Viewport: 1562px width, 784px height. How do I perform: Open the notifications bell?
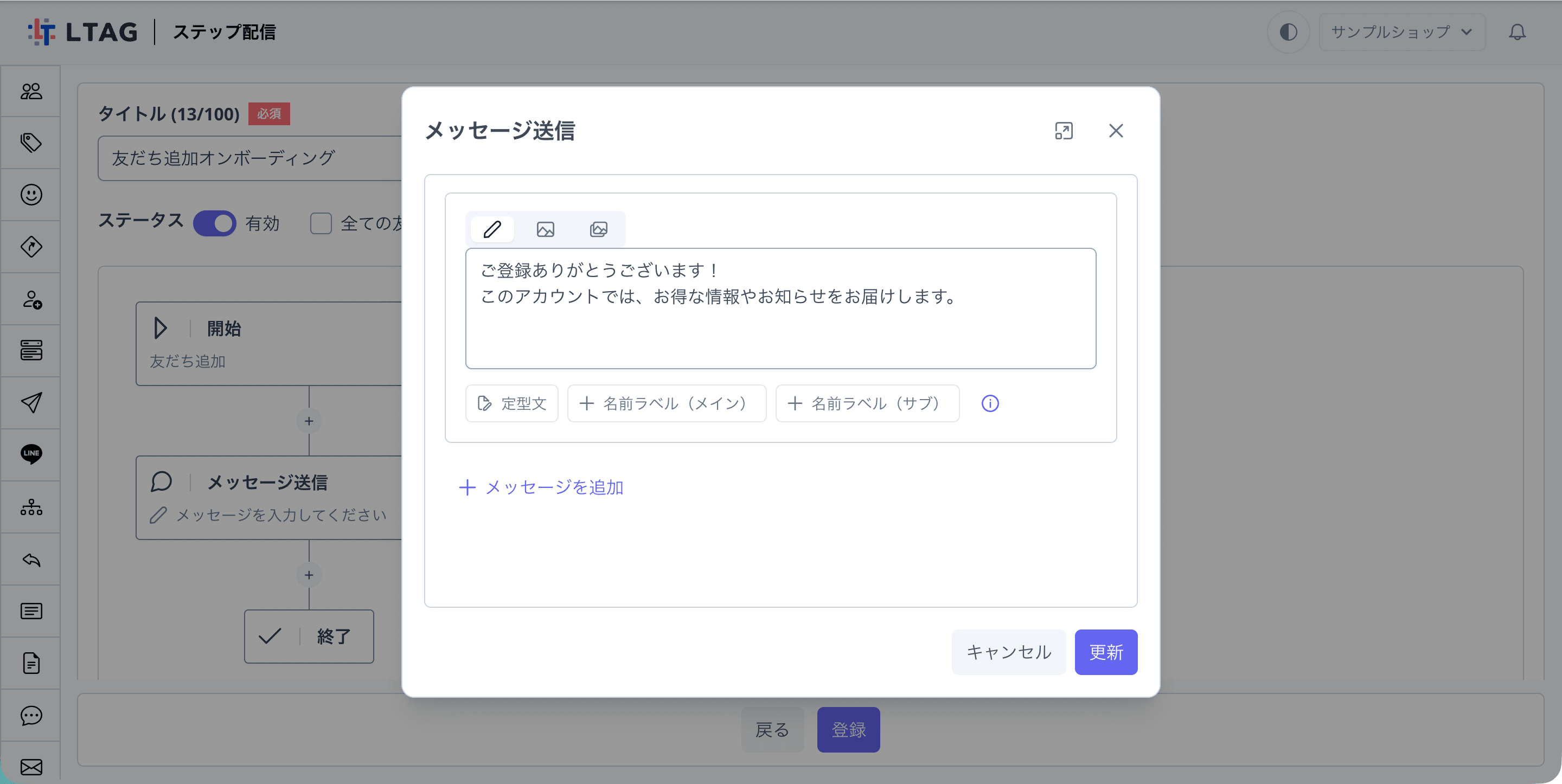pyautogui.click(x=1517, y=31)
